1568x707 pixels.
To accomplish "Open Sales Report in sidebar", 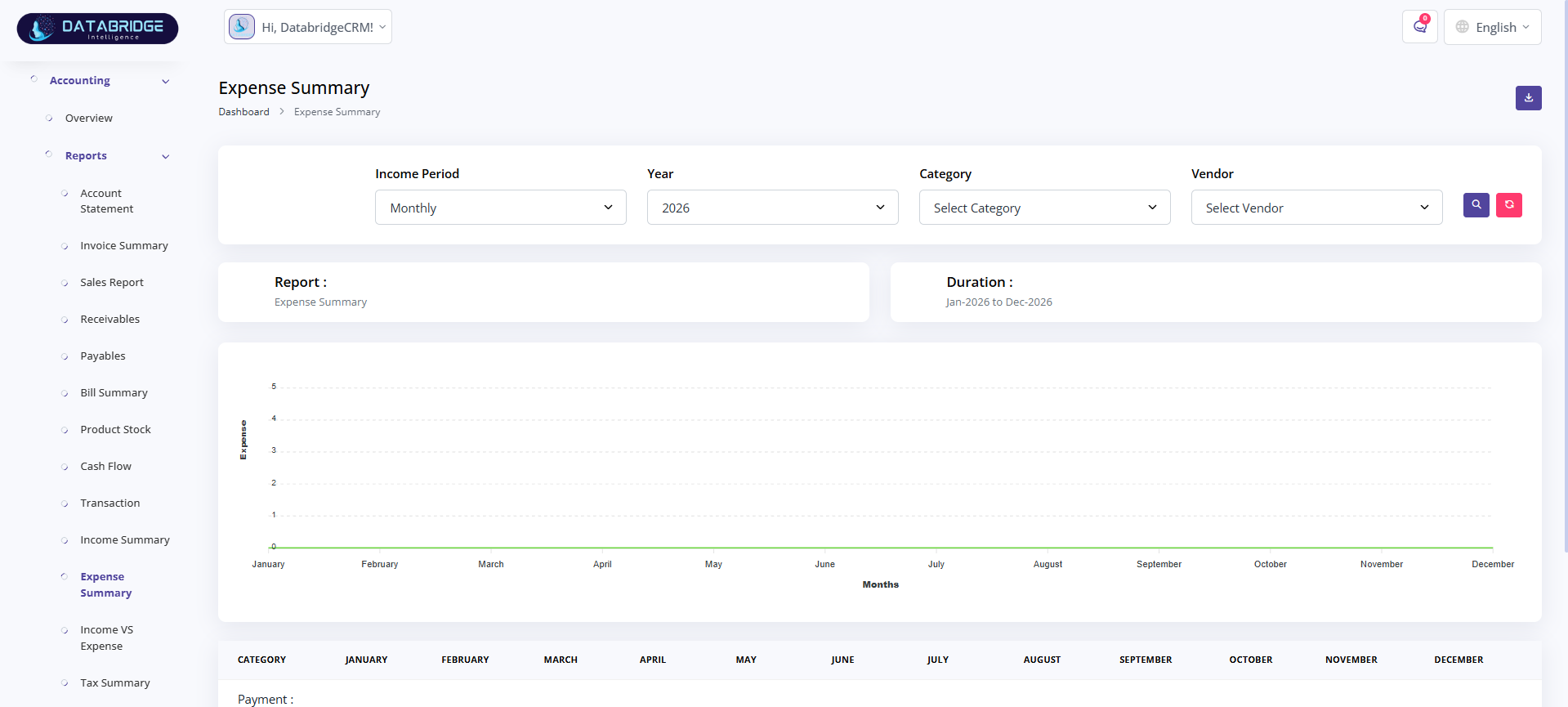I will 112,283.
